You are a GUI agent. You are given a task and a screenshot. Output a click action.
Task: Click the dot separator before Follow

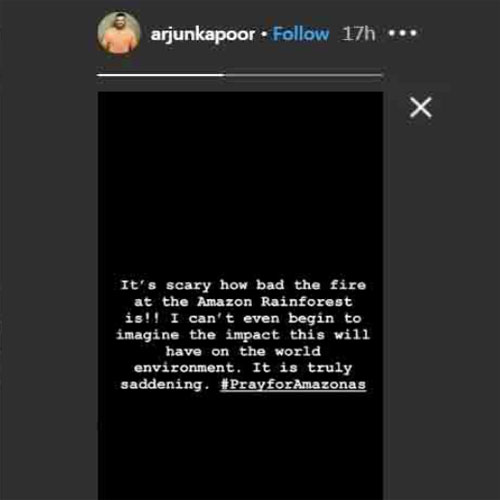264,34
